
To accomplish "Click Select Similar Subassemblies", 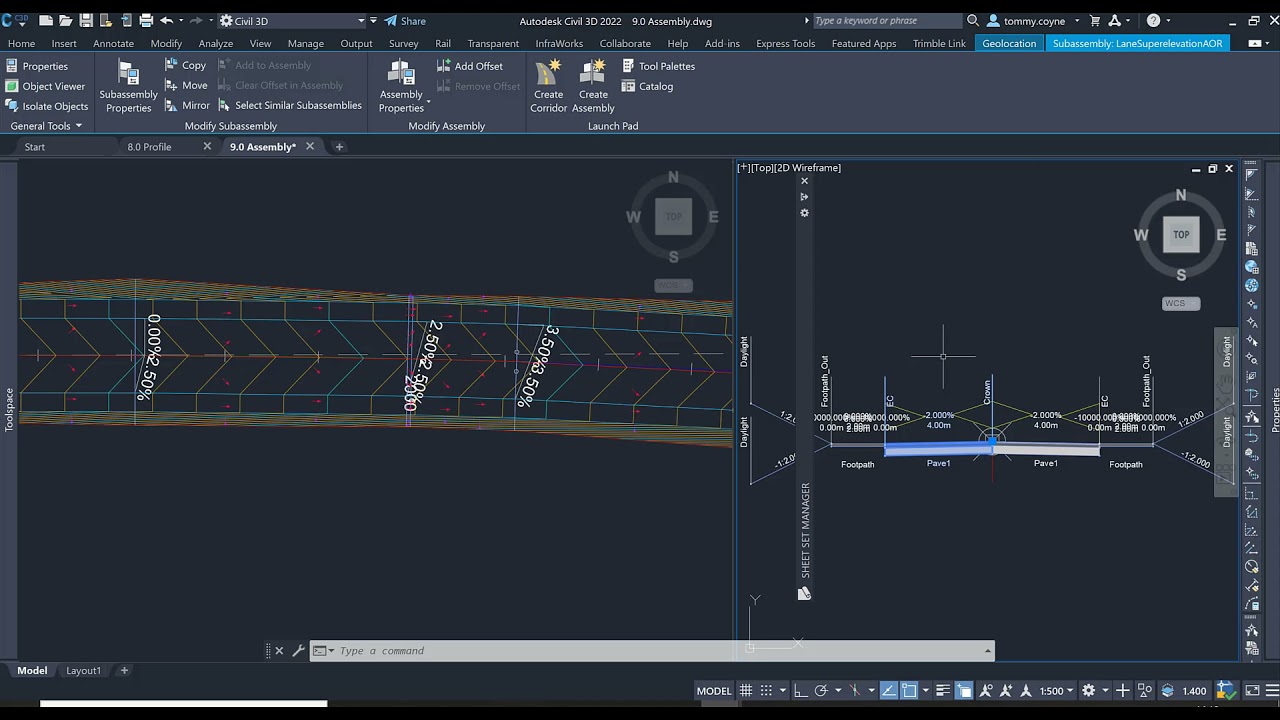I will tap(289, 105).
